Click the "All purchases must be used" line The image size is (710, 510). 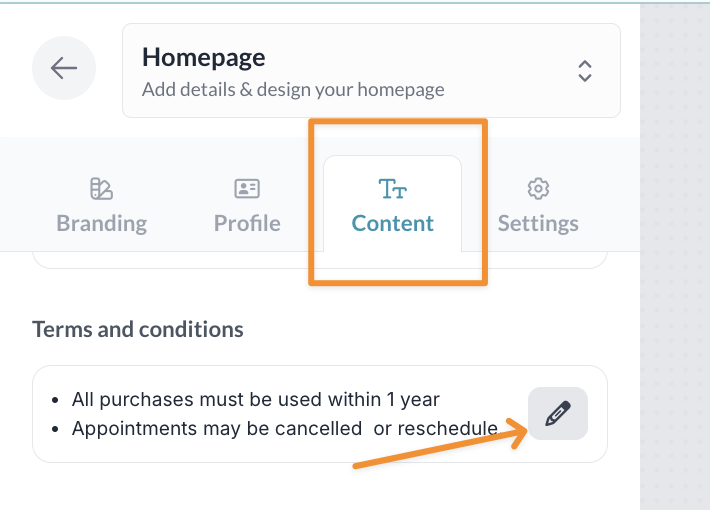click(x=255, y=400)
